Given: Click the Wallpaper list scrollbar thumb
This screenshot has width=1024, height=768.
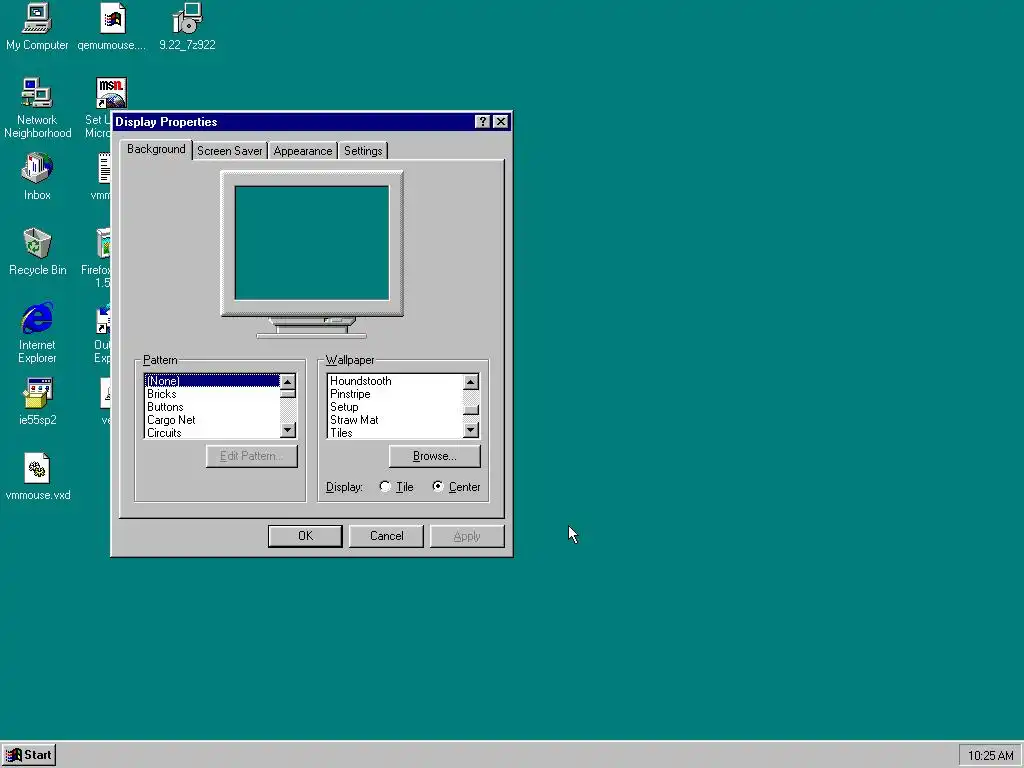Looking at the screenshot, I should [x=471, y=410].
